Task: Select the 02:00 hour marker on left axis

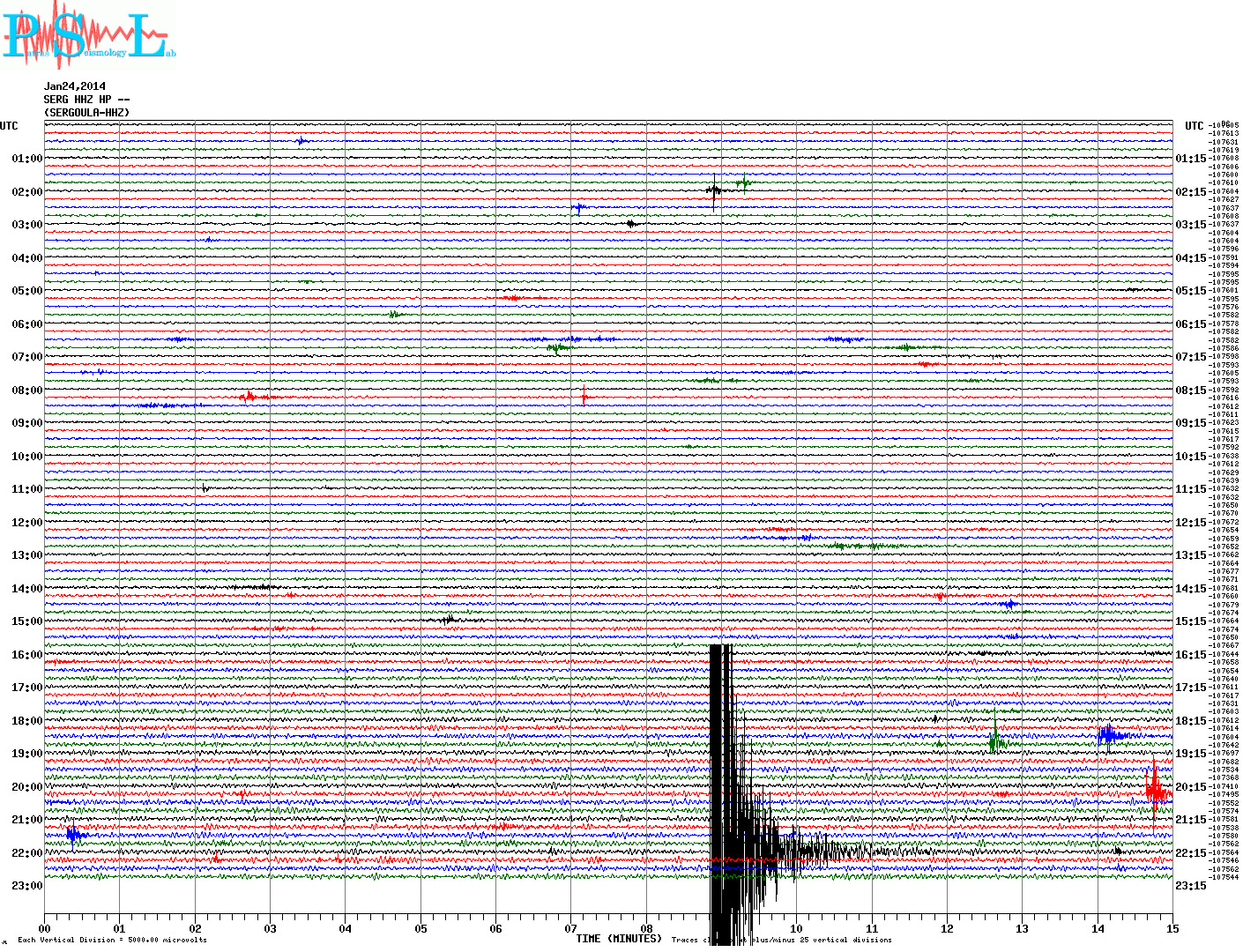Action: 26,192
